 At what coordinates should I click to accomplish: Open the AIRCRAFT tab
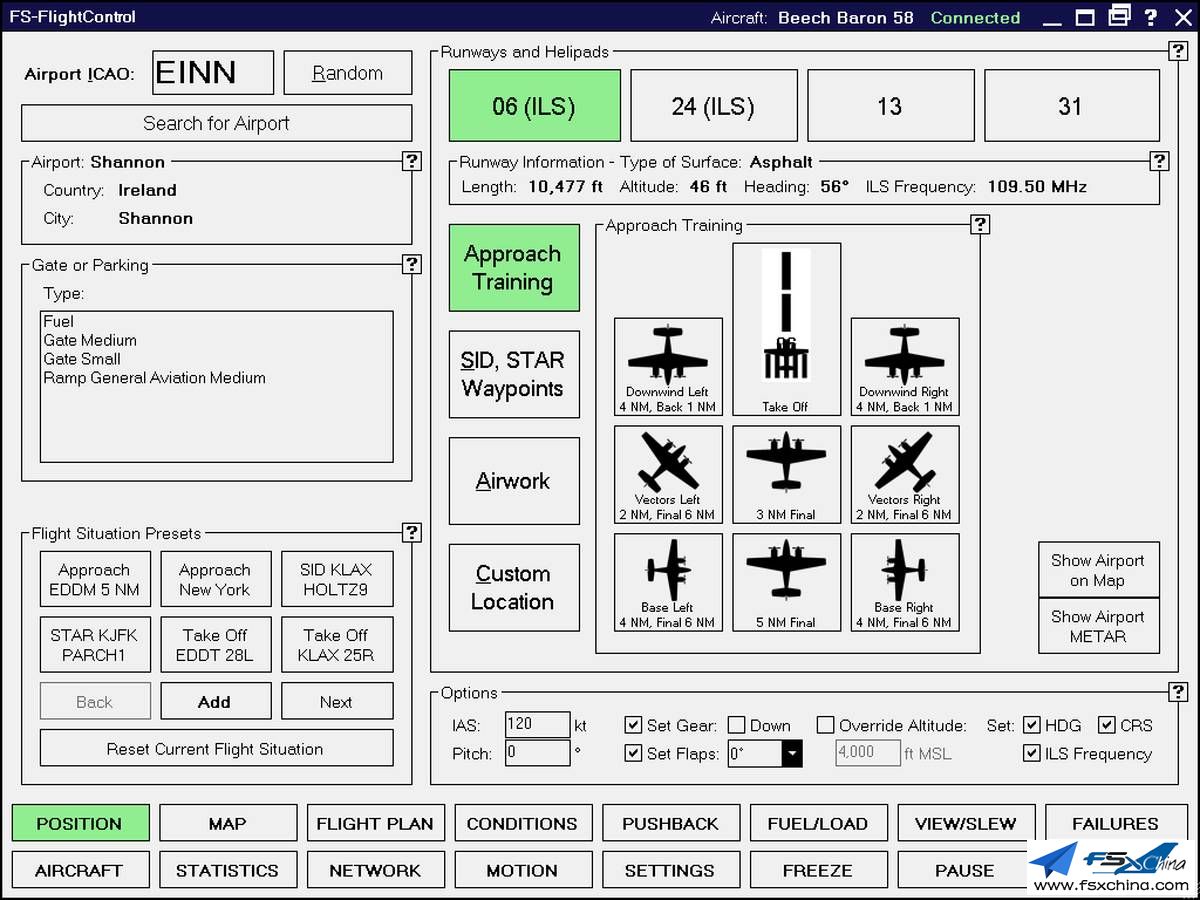click(80, 870)
